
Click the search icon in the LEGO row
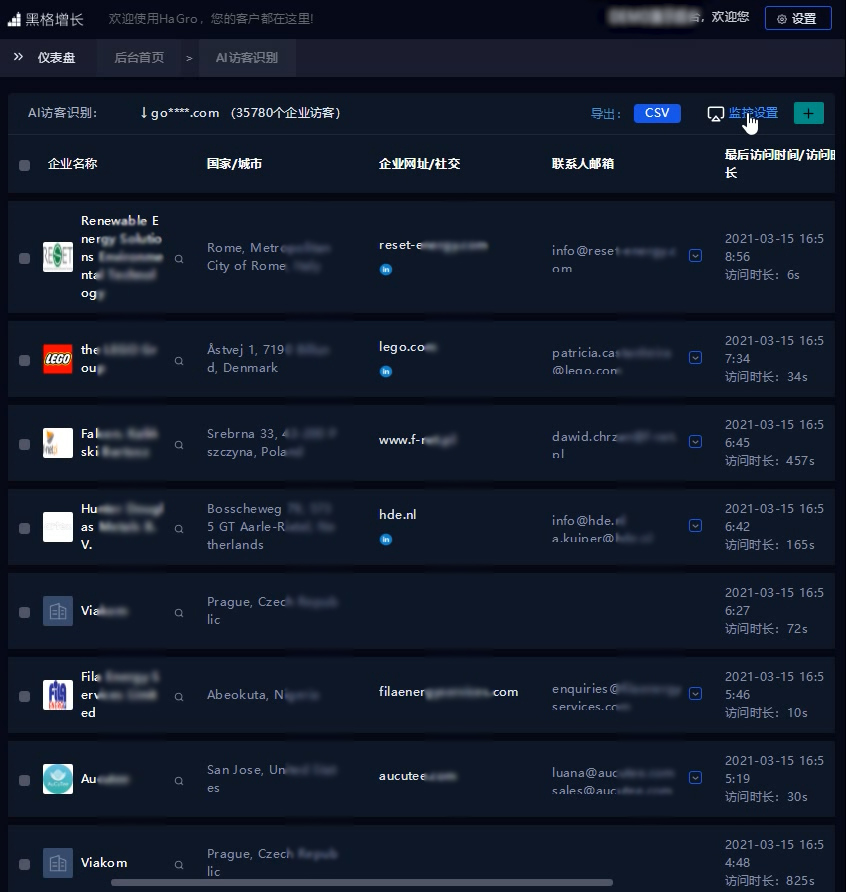tap(179, 360)
